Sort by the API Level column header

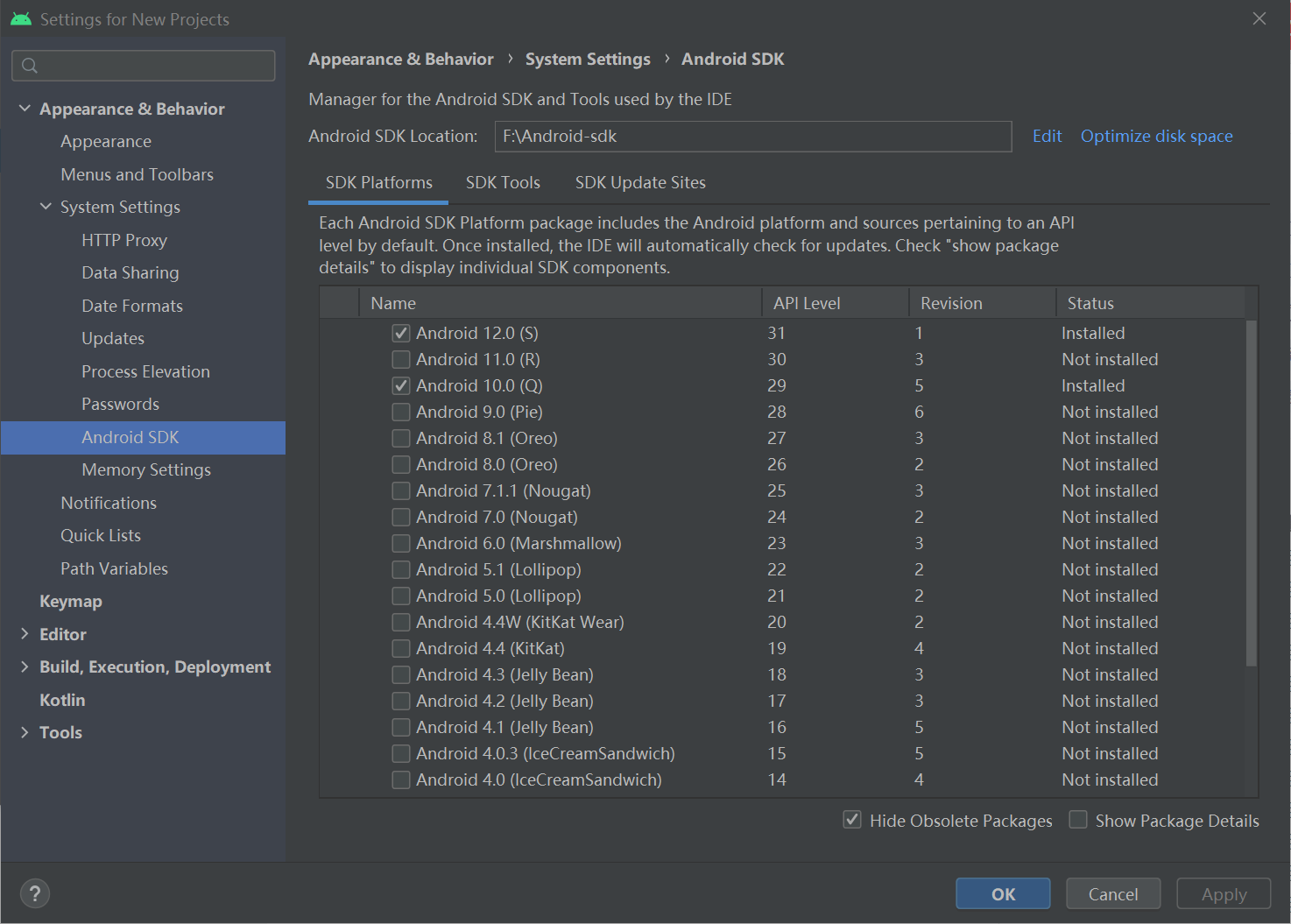pyautogui.click(x=836, y=303)
